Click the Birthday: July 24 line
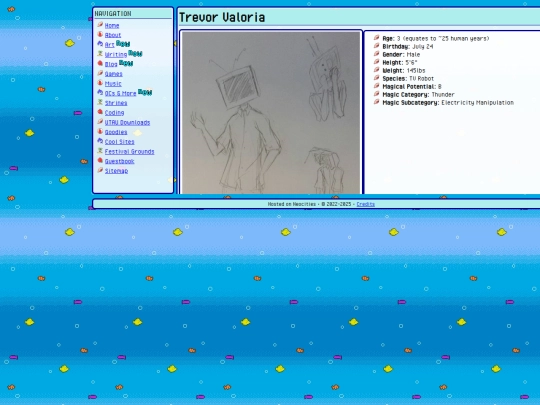This screenshot has height=405, width=540. (x=408, y=46)
